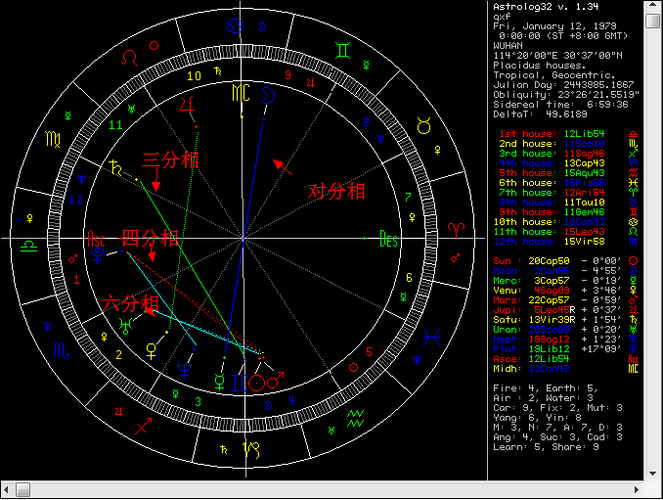Select the blue Moon crescent inside the wheel
Screen dimensions: 663x500
point(269,92)
